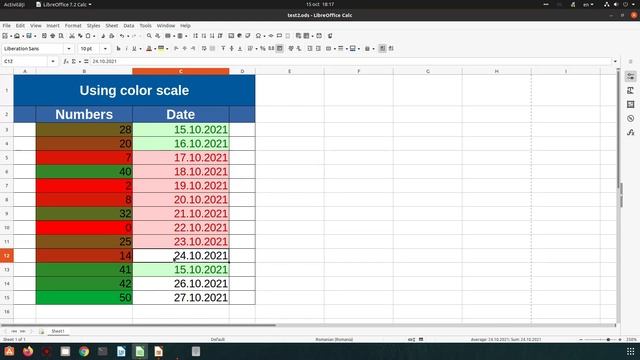The width and height of the screenshot is (640, 360).
Task: Open the Format menu
Action: pyautogui.click(x=73, y=25)
